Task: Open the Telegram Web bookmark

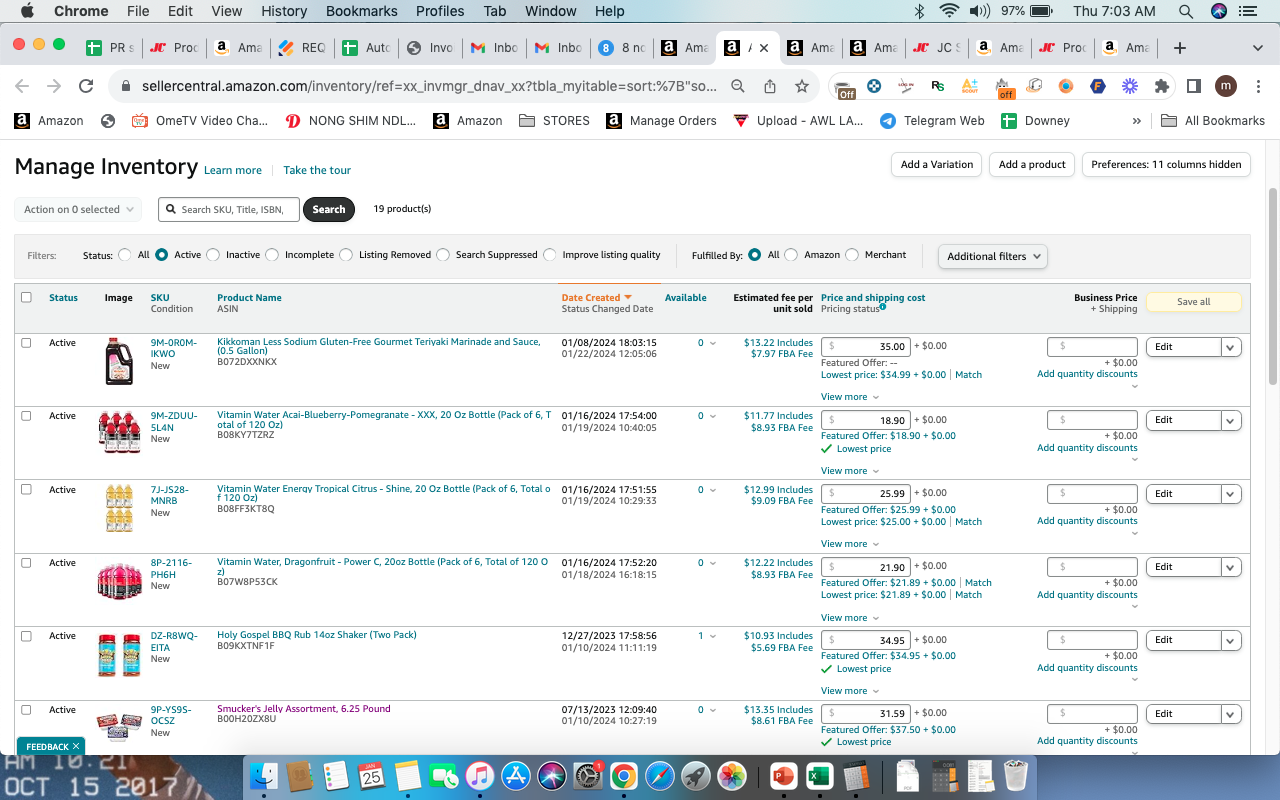Action: [x=932, y=120]
